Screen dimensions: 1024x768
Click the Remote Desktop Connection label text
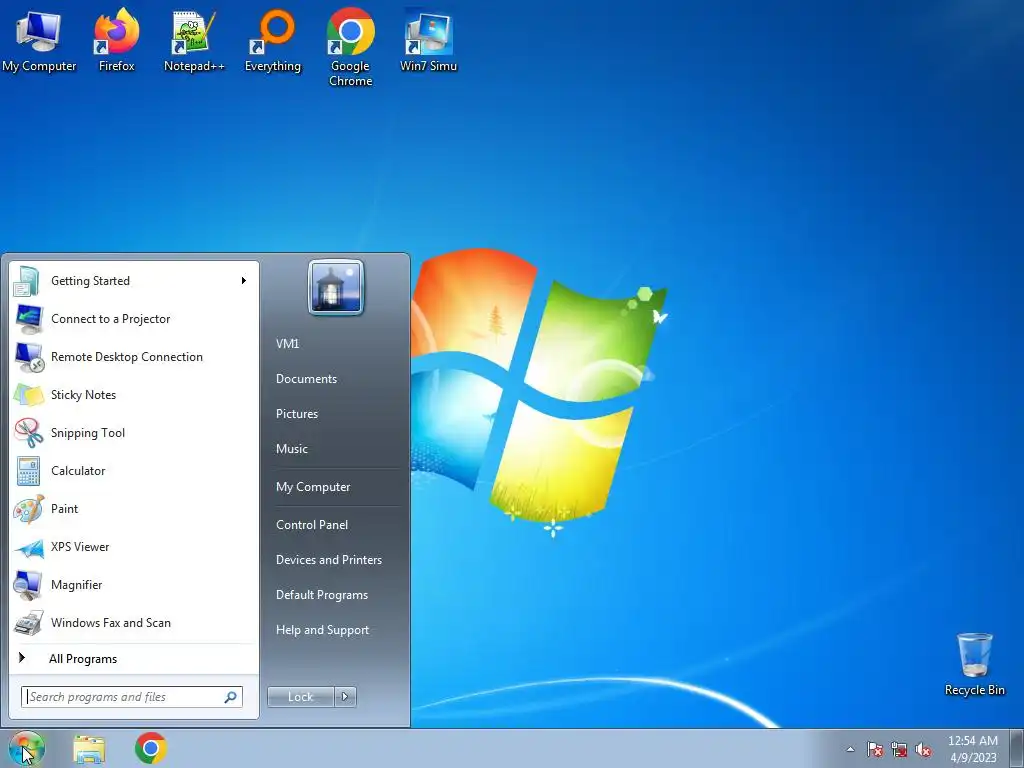coord(127,357)
